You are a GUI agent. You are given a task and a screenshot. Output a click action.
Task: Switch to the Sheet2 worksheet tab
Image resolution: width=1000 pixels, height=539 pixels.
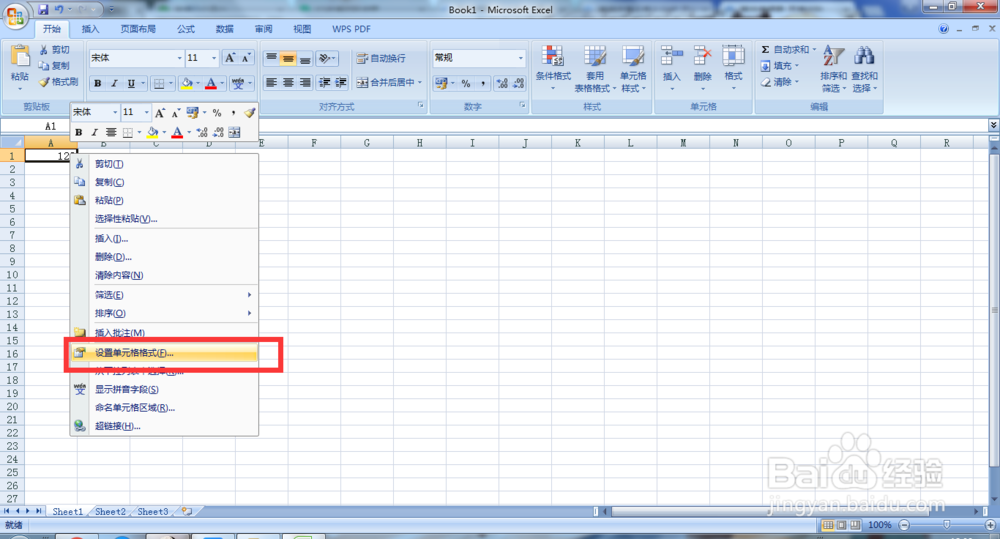(x=110, y=512)
